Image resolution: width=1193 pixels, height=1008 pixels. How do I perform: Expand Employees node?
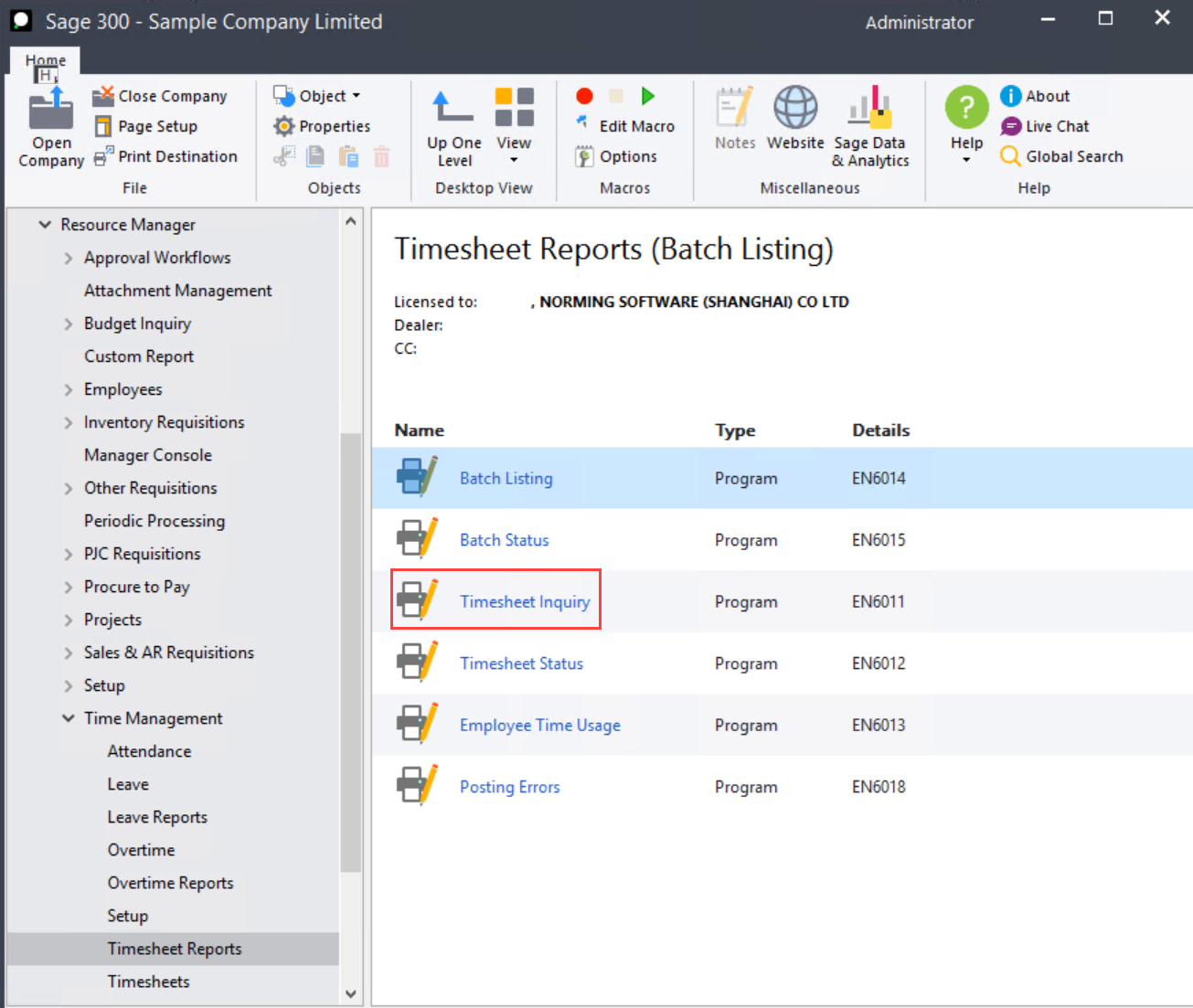68,389
